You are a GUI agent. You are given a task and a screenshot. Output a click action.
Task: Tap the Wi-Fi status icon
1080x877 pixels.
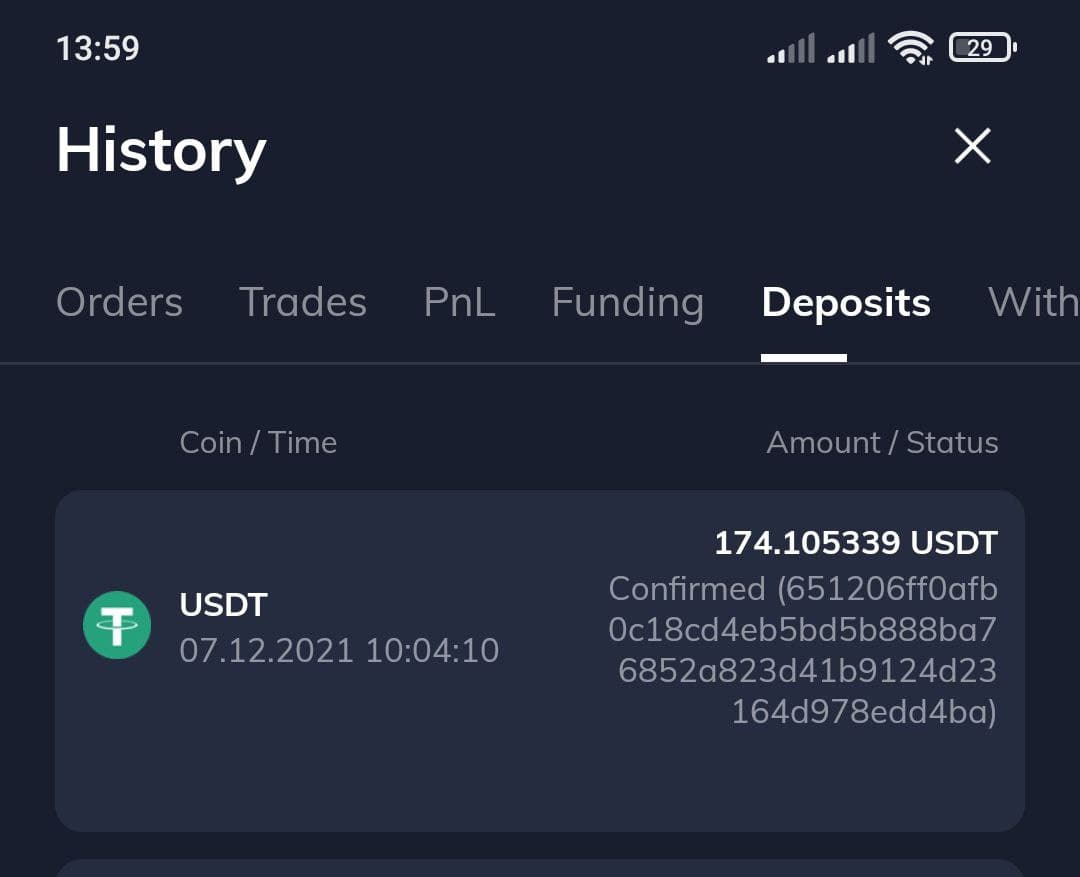tap(911, 48)
